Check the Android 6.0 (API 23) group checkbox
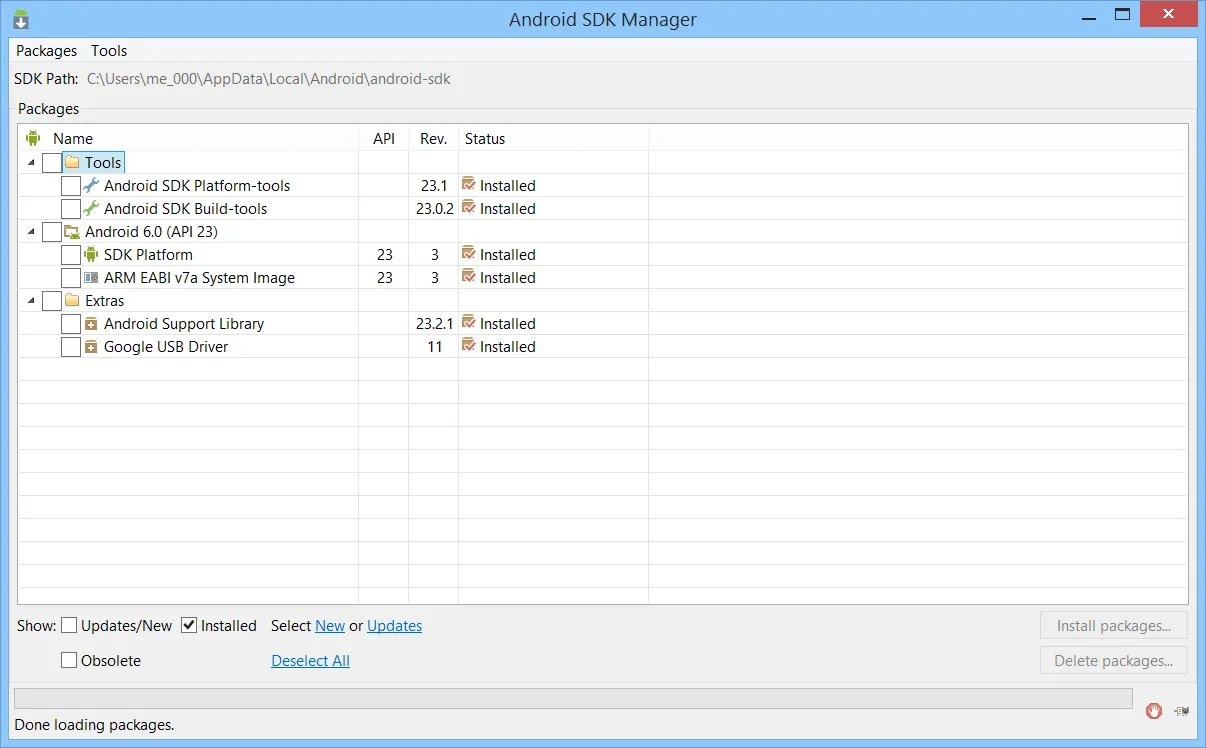Image resolution: width=1206 pixels, height=748 pixels. click(x=52, y=232)
